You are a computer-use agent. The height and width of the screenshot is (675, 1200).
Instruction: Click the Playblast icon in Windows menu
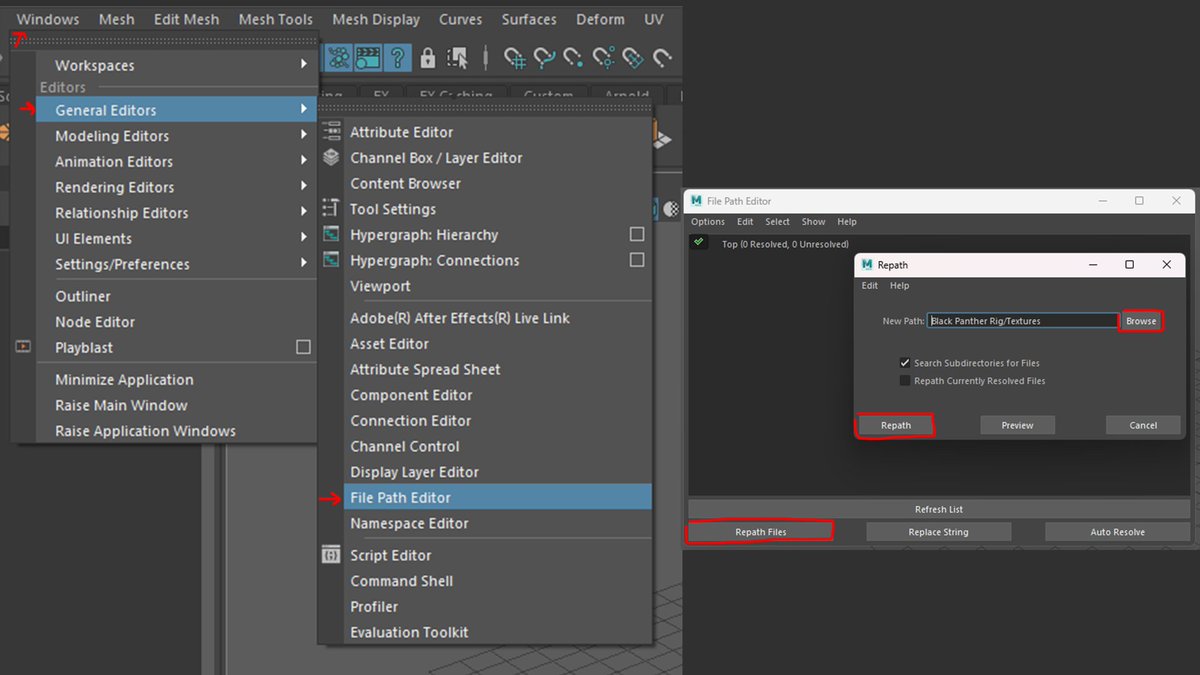point(23,347)
